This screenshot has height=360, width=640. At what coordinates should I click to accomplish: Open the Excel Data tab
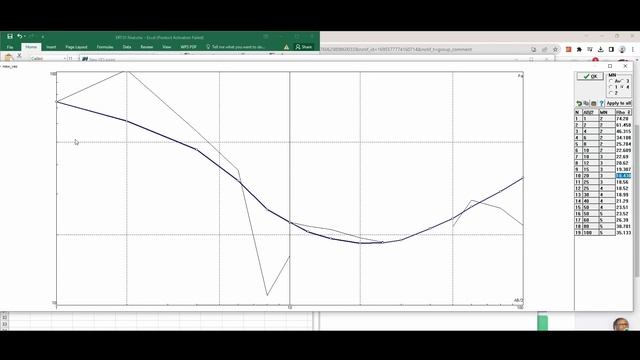[x=127, y=47]
